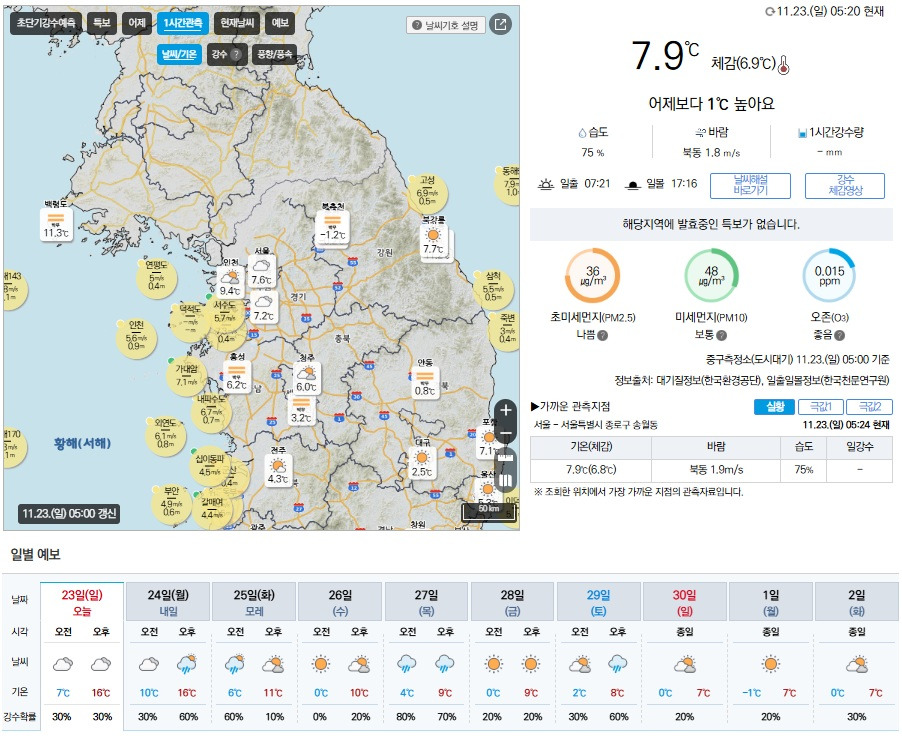The image size is (902, 738).
Task: Click help icon next to 보통
Action: click(x=721, y=335)
